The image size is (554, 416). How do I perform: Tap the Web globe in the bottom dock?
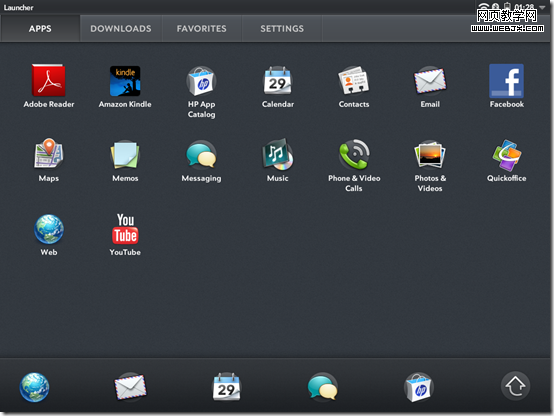[34, 387]
